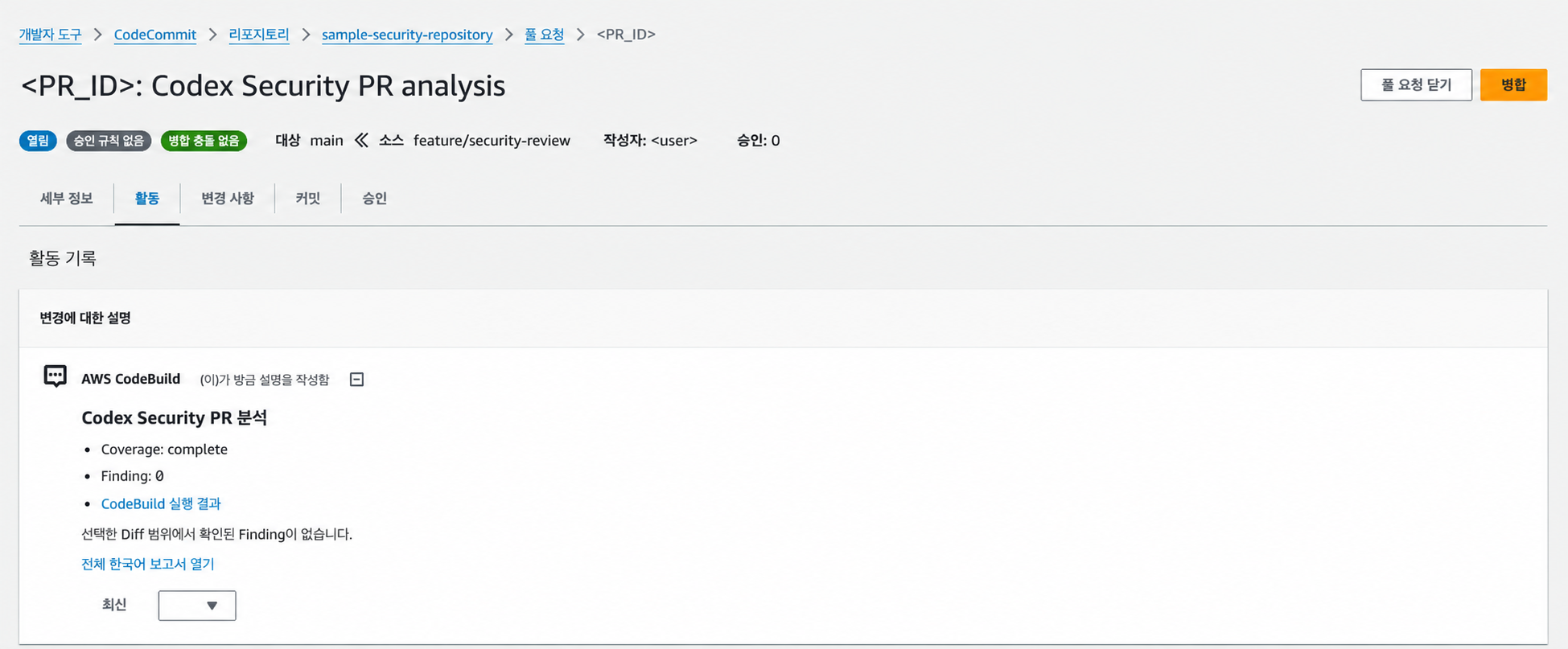Click the 승인: 0 count text
Screen dimensions: 1568x649
pos(758,141)
